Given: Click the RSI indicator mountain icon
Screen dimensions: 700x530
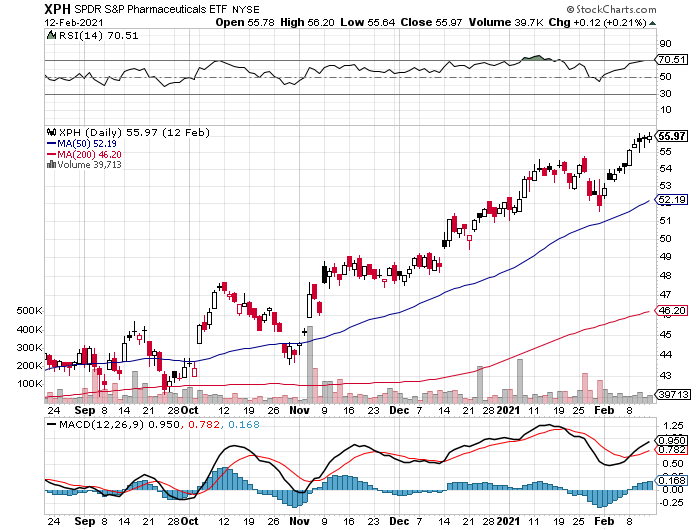Looking at the screenshot, I should 51,35.
